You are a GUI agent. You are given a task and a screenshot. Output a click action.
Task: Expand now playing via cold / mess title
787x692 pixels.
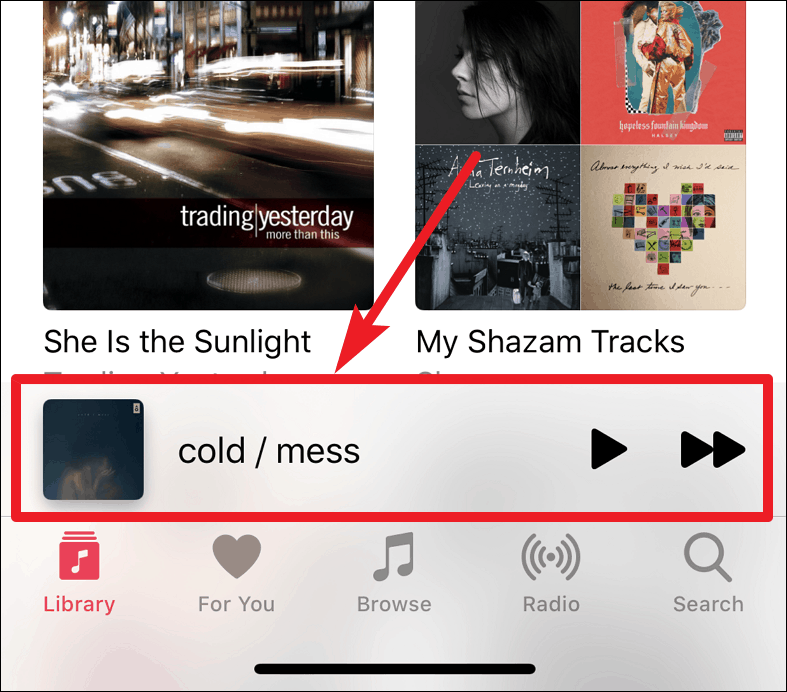point(269,451)
